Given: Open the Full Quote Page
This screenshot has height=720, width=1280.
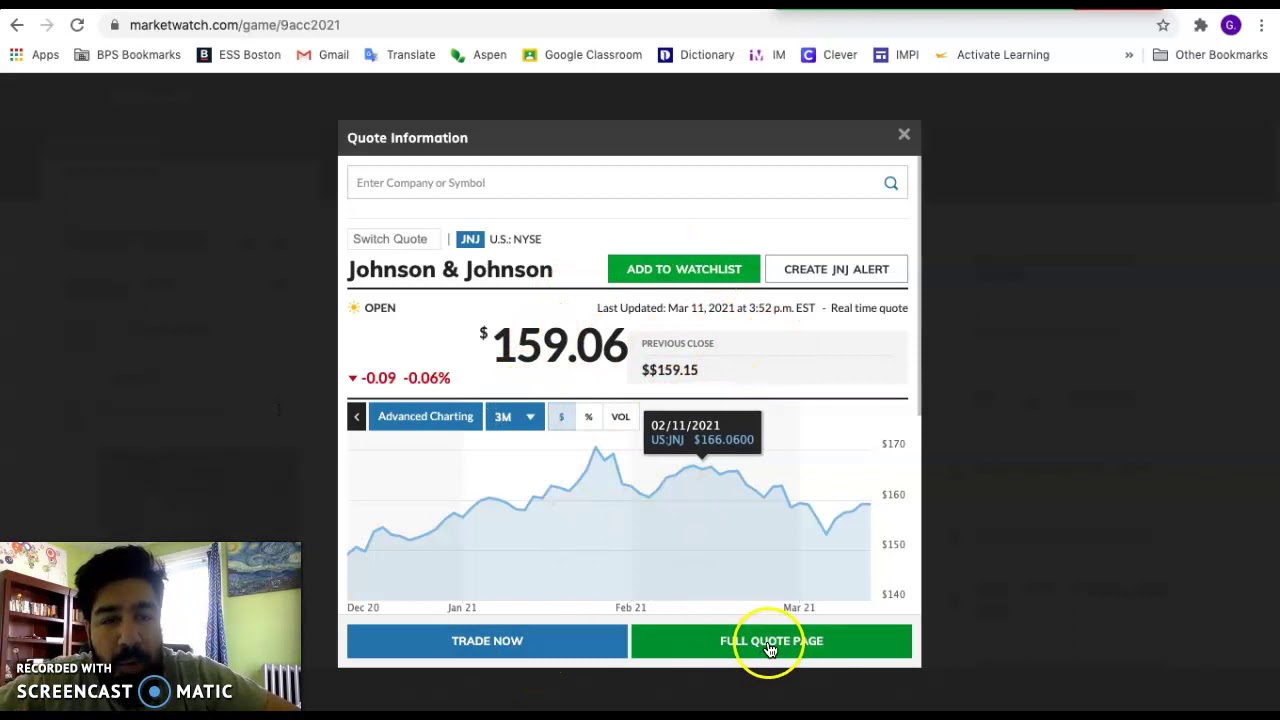Looking at the screenshot, I should point(771,641).
